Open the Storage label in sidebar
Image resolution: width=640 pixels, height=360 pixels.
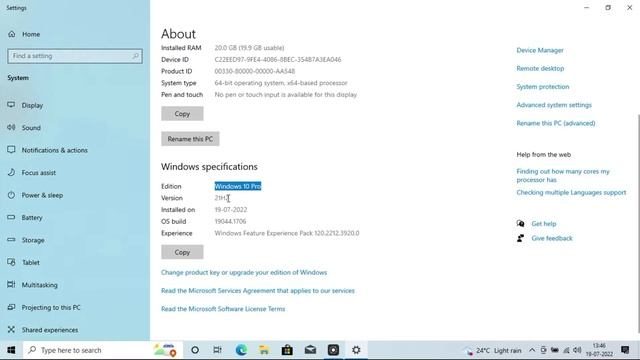point(33,240)
